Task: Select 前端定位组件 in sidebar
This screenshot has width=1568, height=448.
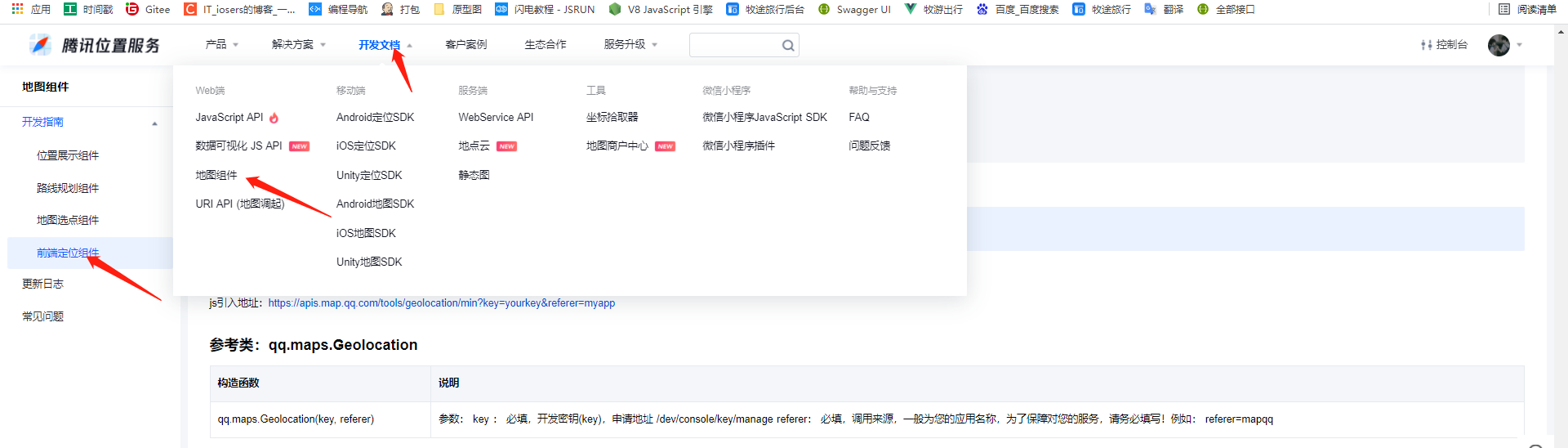Action: 68,253
